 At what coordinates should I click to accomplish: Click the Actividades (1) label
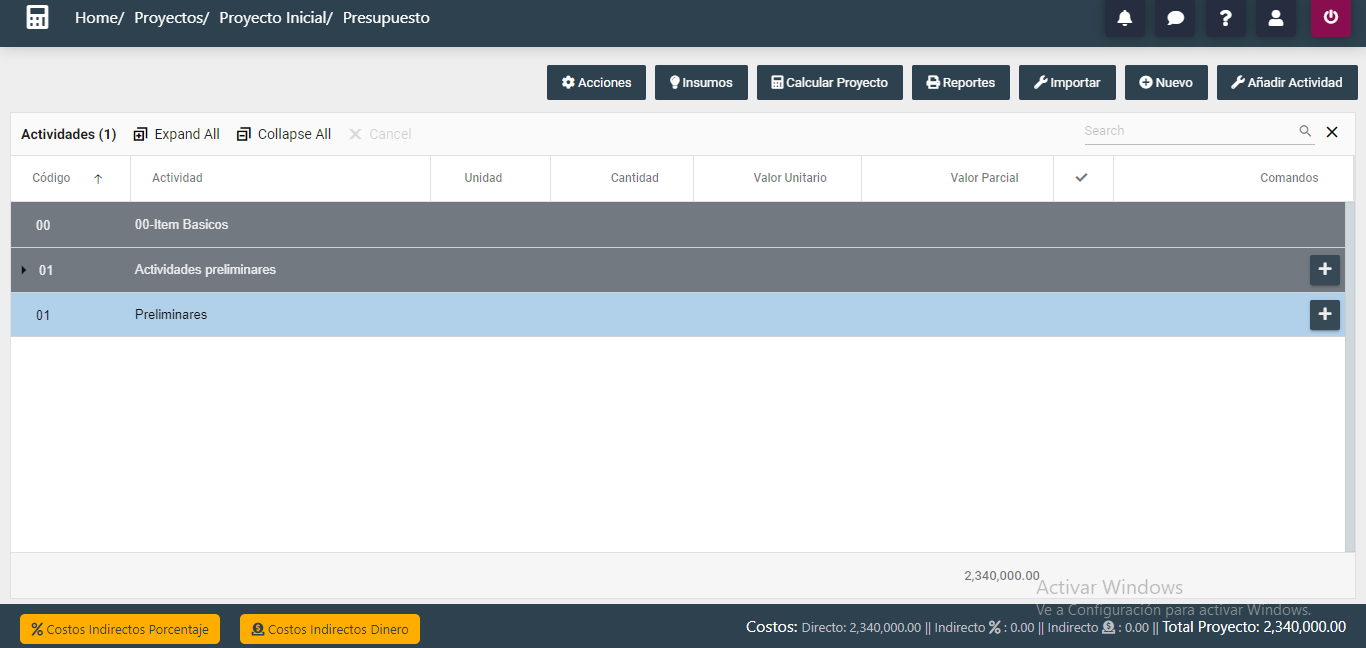click(69, 134)
